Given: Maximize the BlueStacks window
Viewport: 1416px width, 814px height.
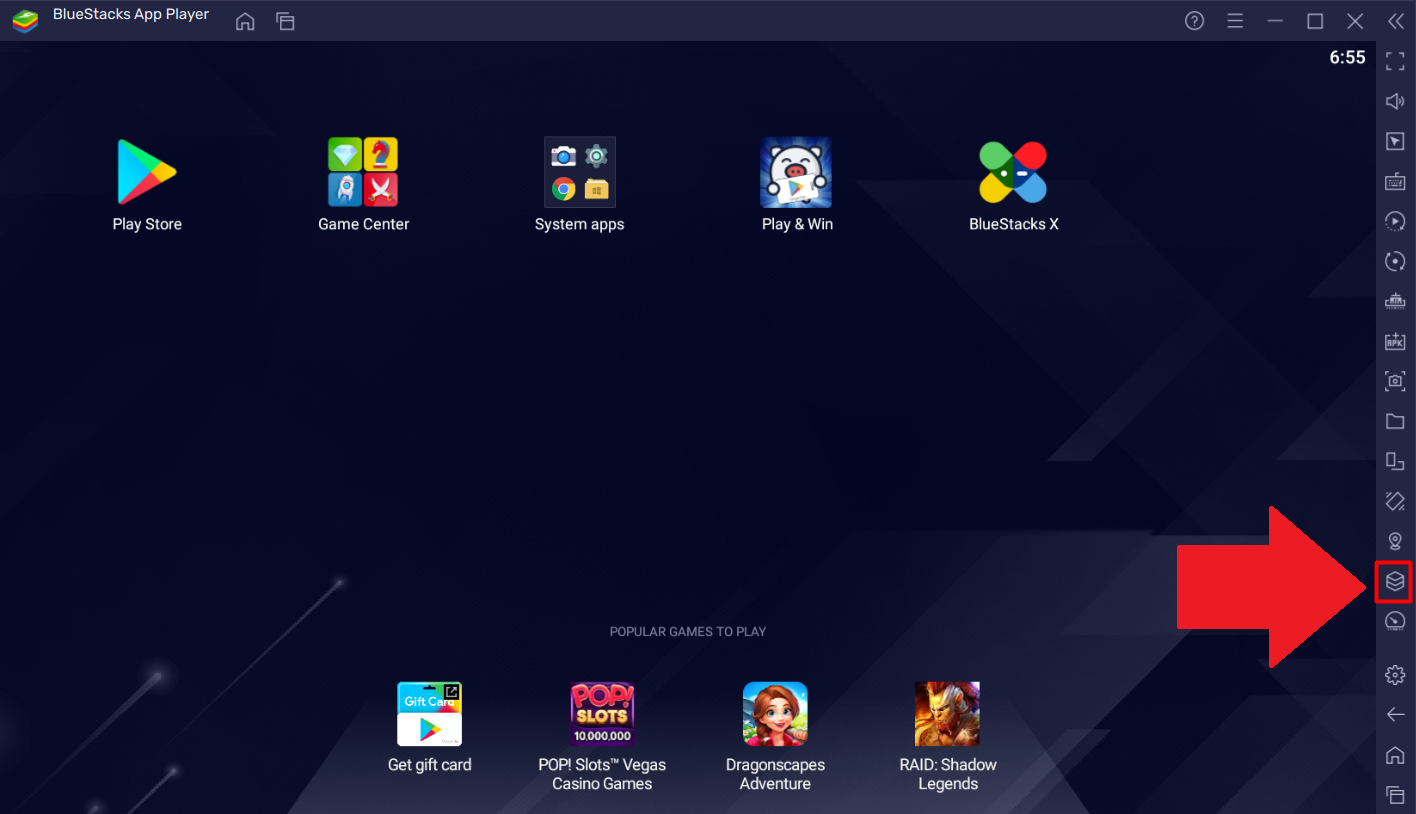Looking at the screenshot, I should [1315, 21].
